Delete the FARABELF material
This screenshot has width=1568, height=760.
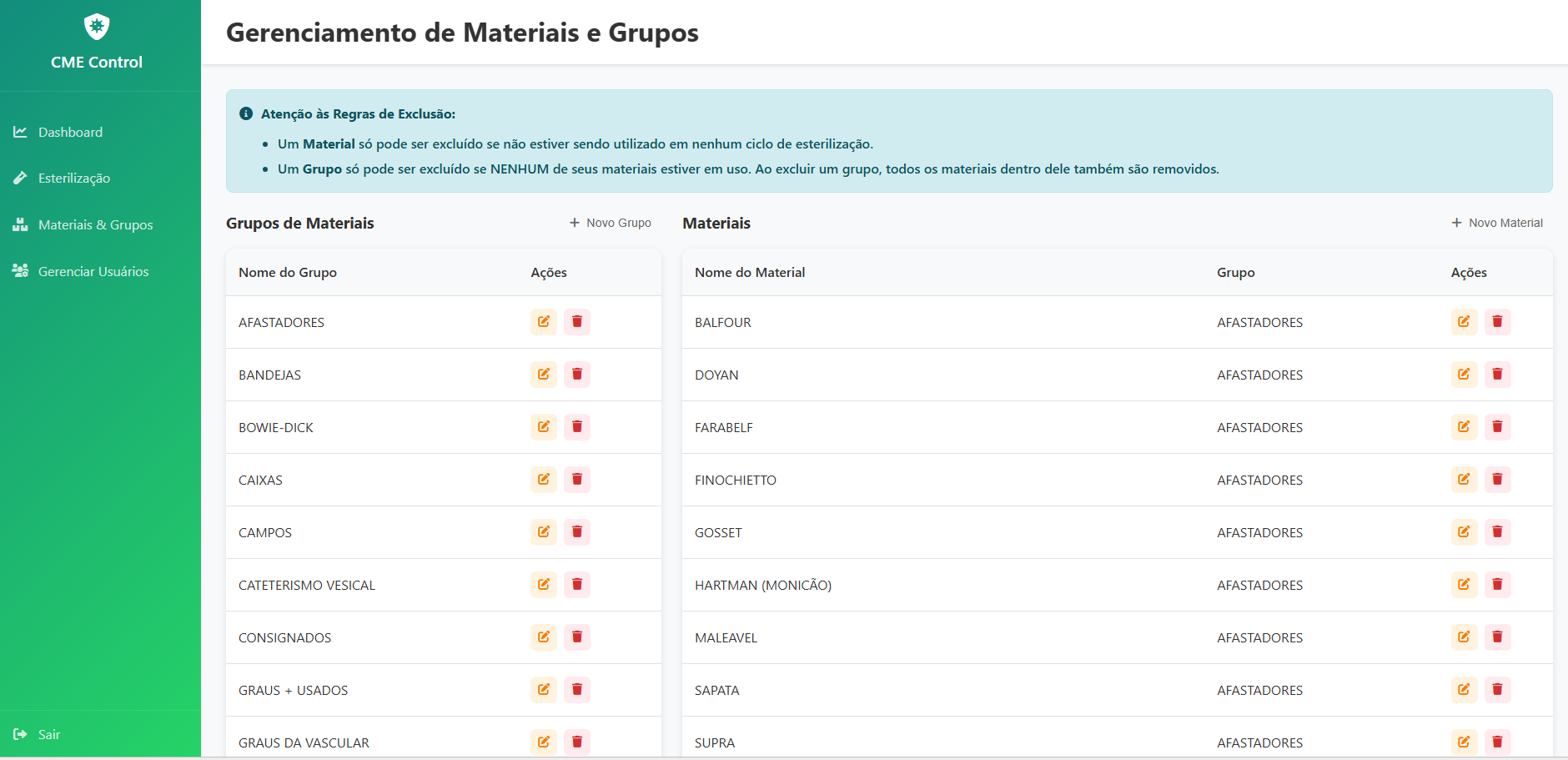(1497, 427)
